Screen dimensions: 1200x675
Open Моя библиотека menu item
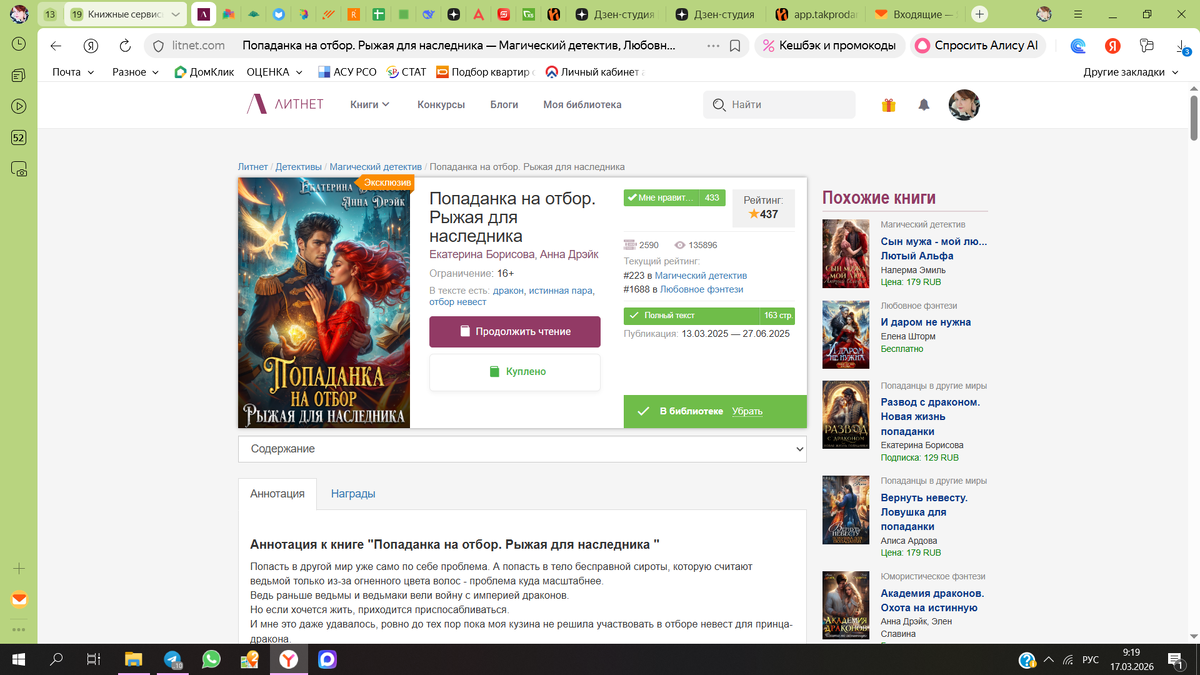[x=582, y=105]
